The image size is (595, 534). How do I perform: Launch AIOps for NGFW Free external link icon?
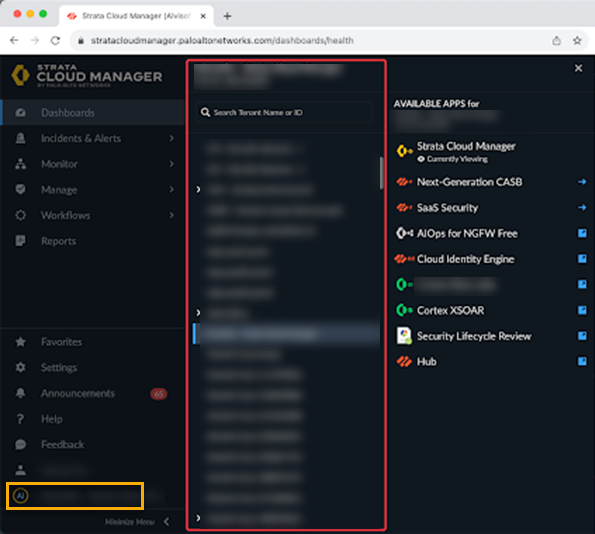tap(582, 233)
